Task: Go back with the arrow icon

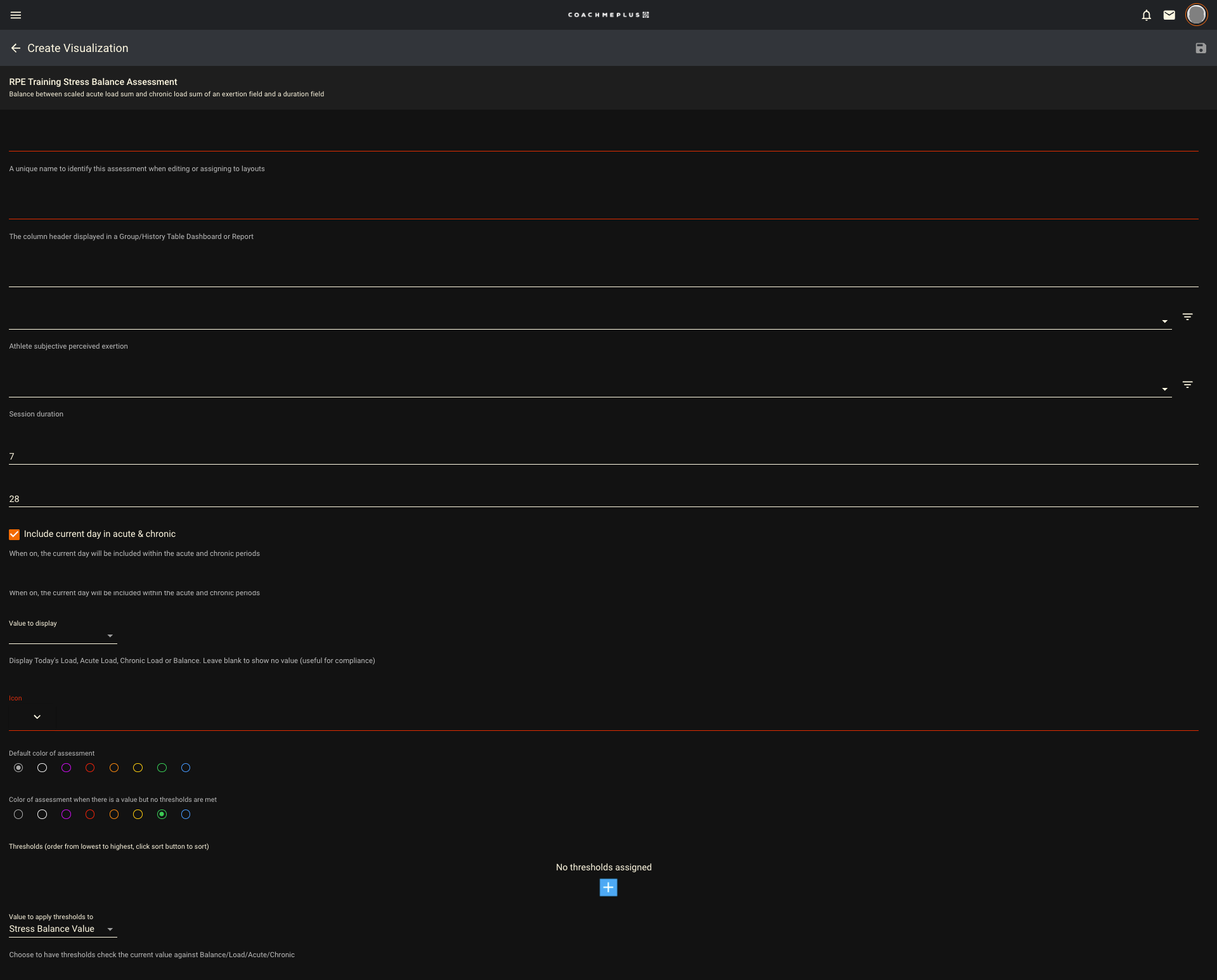Action: tap(16, 48)
